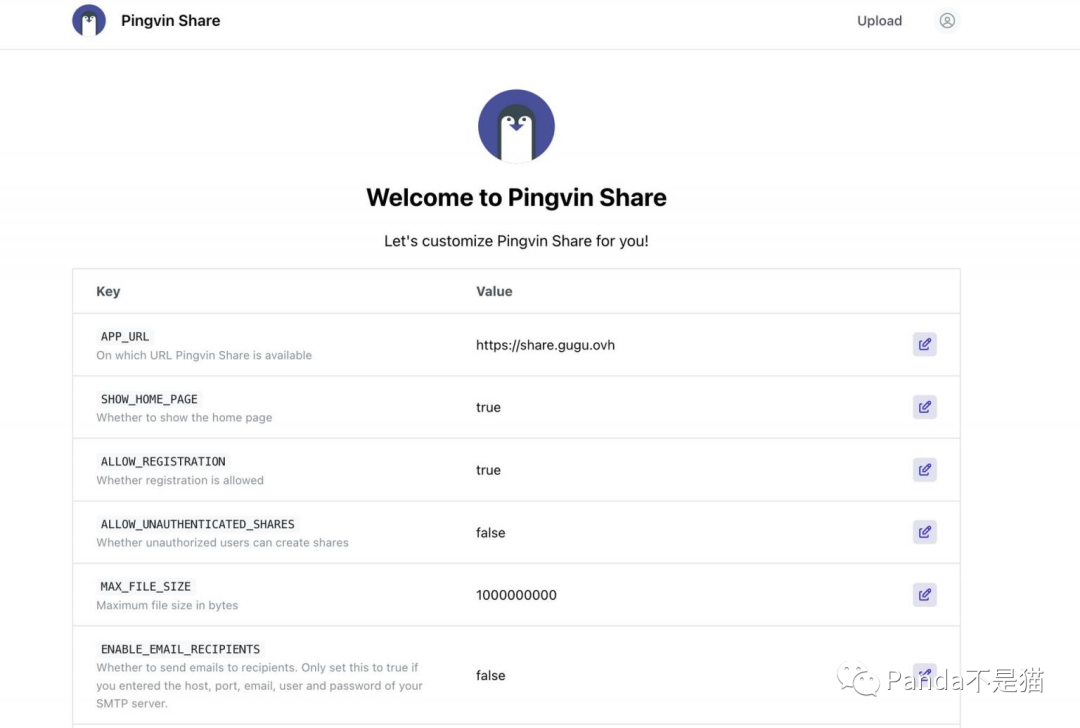Click 'Whether registration is allowed' description
Viewport: 1080px width, 728px height.
pyautogui.click(x=180, y=480)
